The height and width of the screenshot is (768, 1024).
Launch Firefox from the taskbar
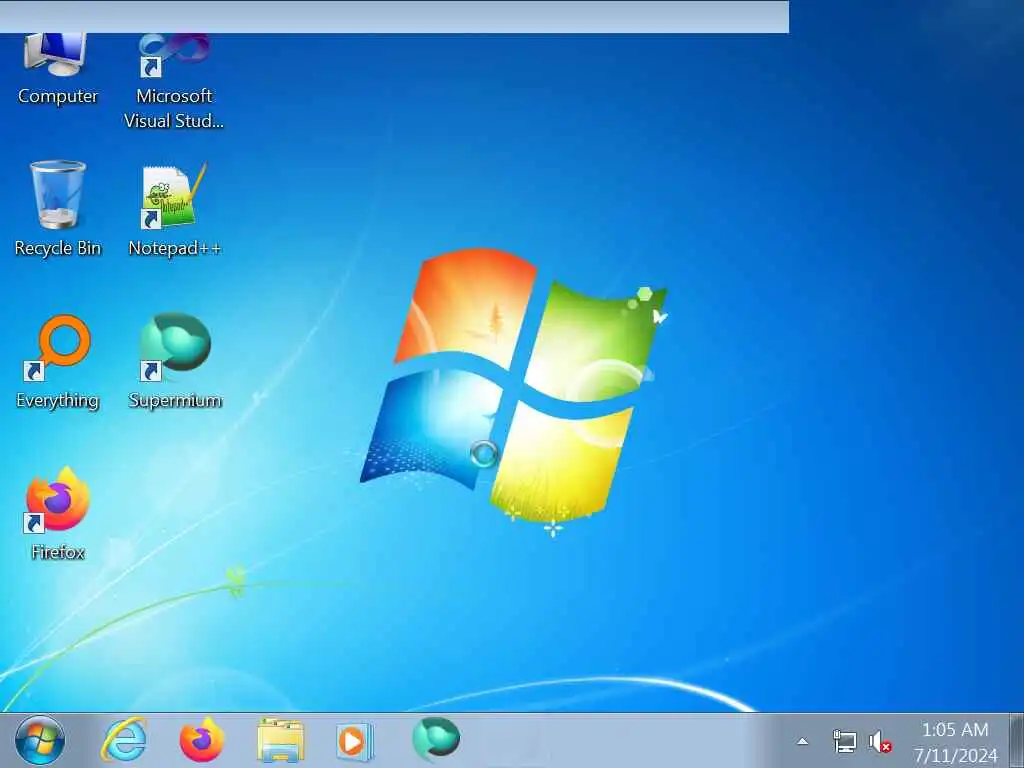[202, 741]
